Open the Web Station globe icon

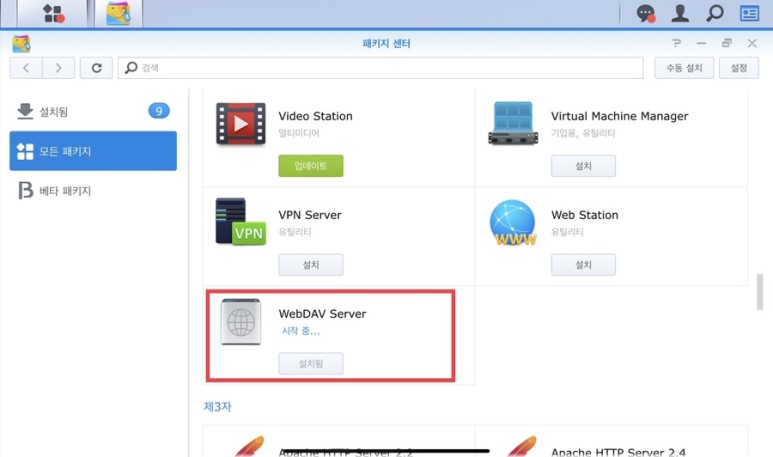coord(513,222)
